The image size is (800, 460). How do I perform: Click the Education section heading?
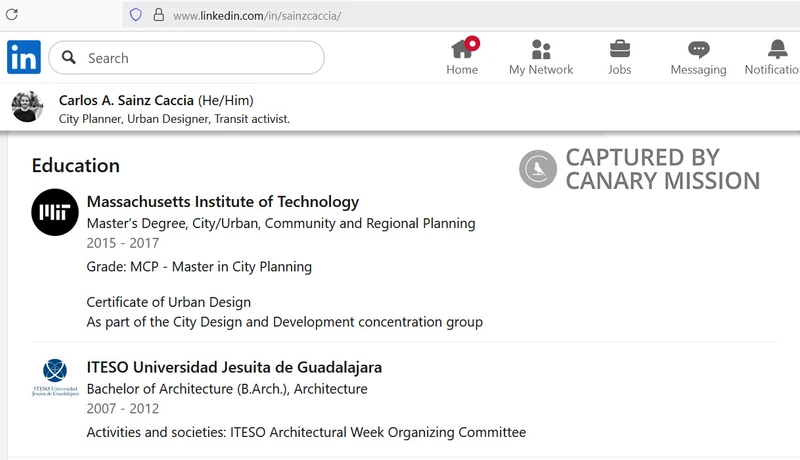click(76, 166)
